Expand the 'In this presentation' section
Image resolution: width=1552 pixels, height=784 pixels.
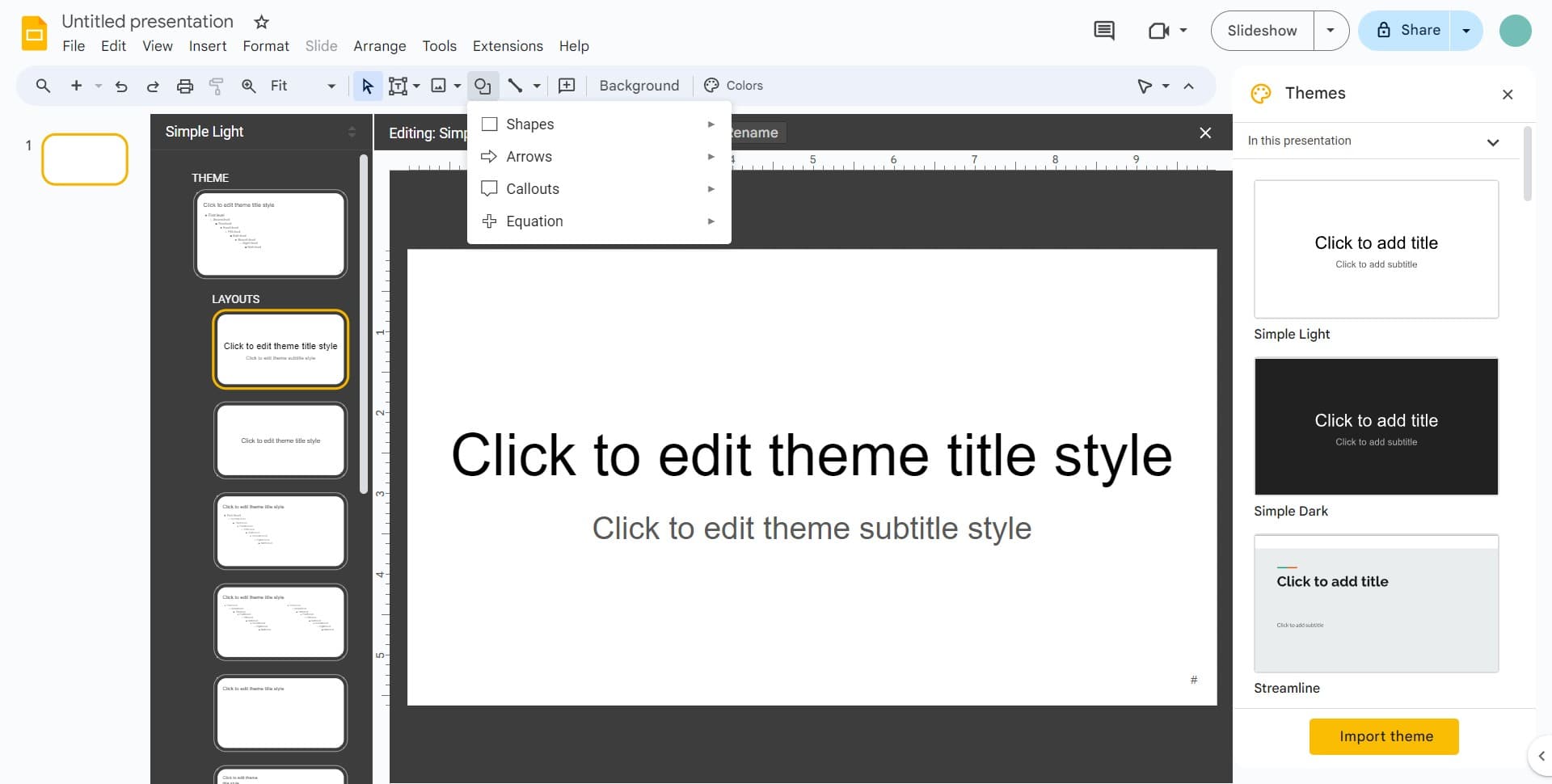pos(1492,141)
